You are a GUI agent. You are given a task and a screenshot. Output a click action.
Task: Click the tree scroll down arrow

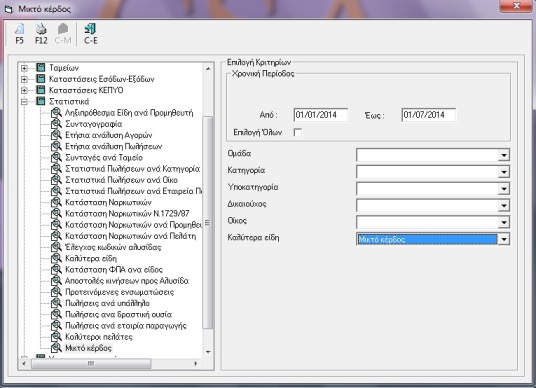coord(208,352)
